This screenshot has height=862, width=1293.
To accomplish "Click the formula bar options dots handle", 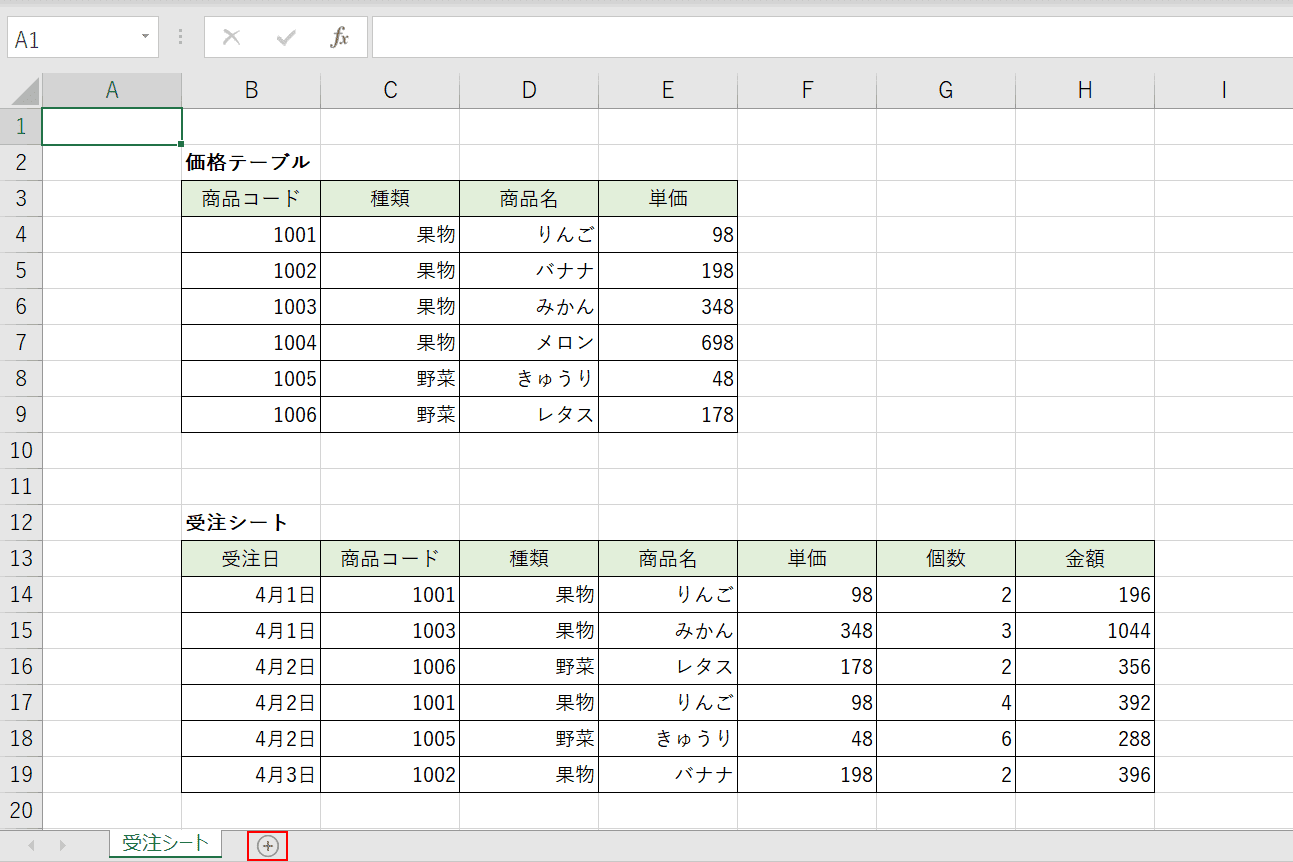I will (180, 37).
